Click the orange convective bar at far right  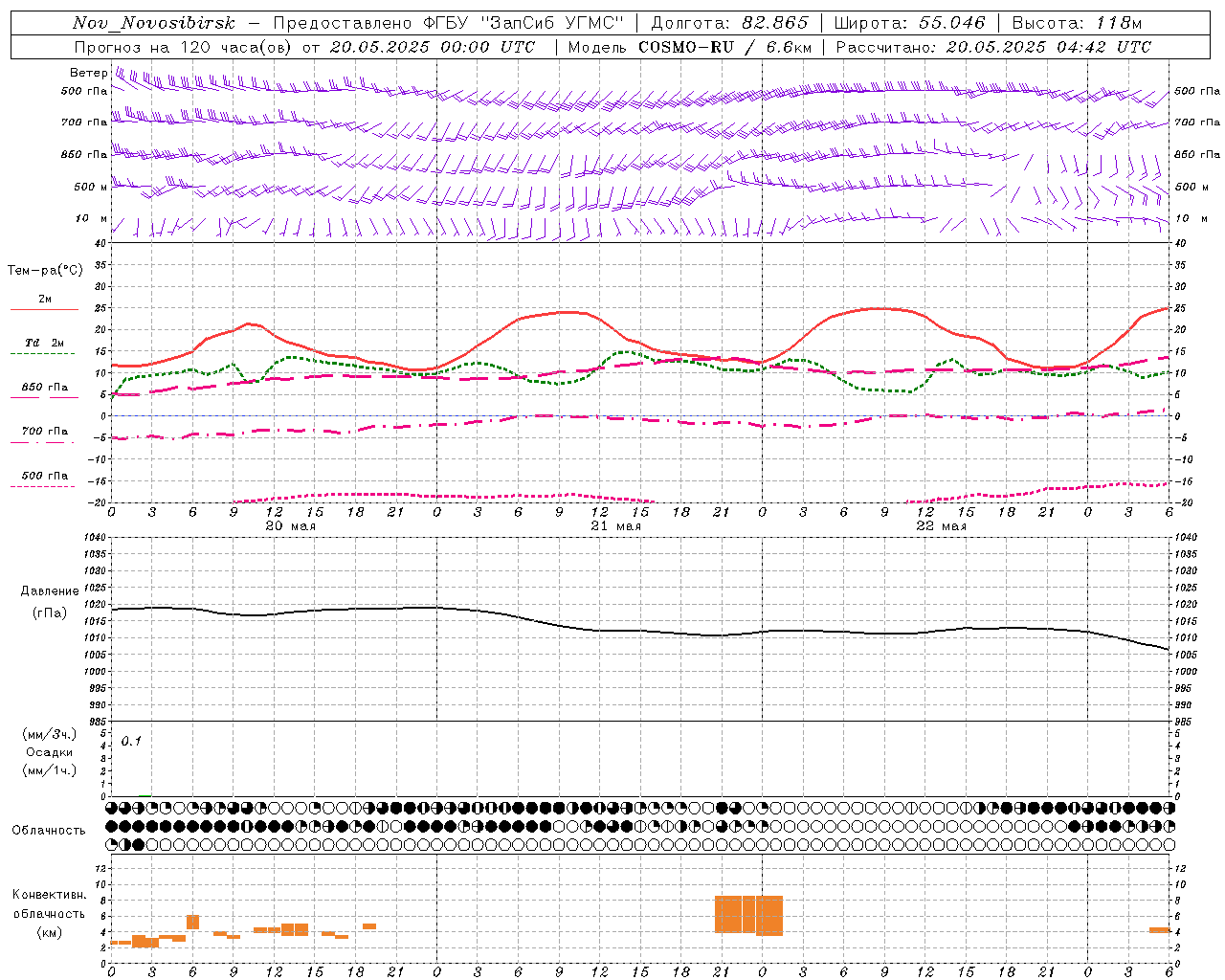pos(1159,929)
